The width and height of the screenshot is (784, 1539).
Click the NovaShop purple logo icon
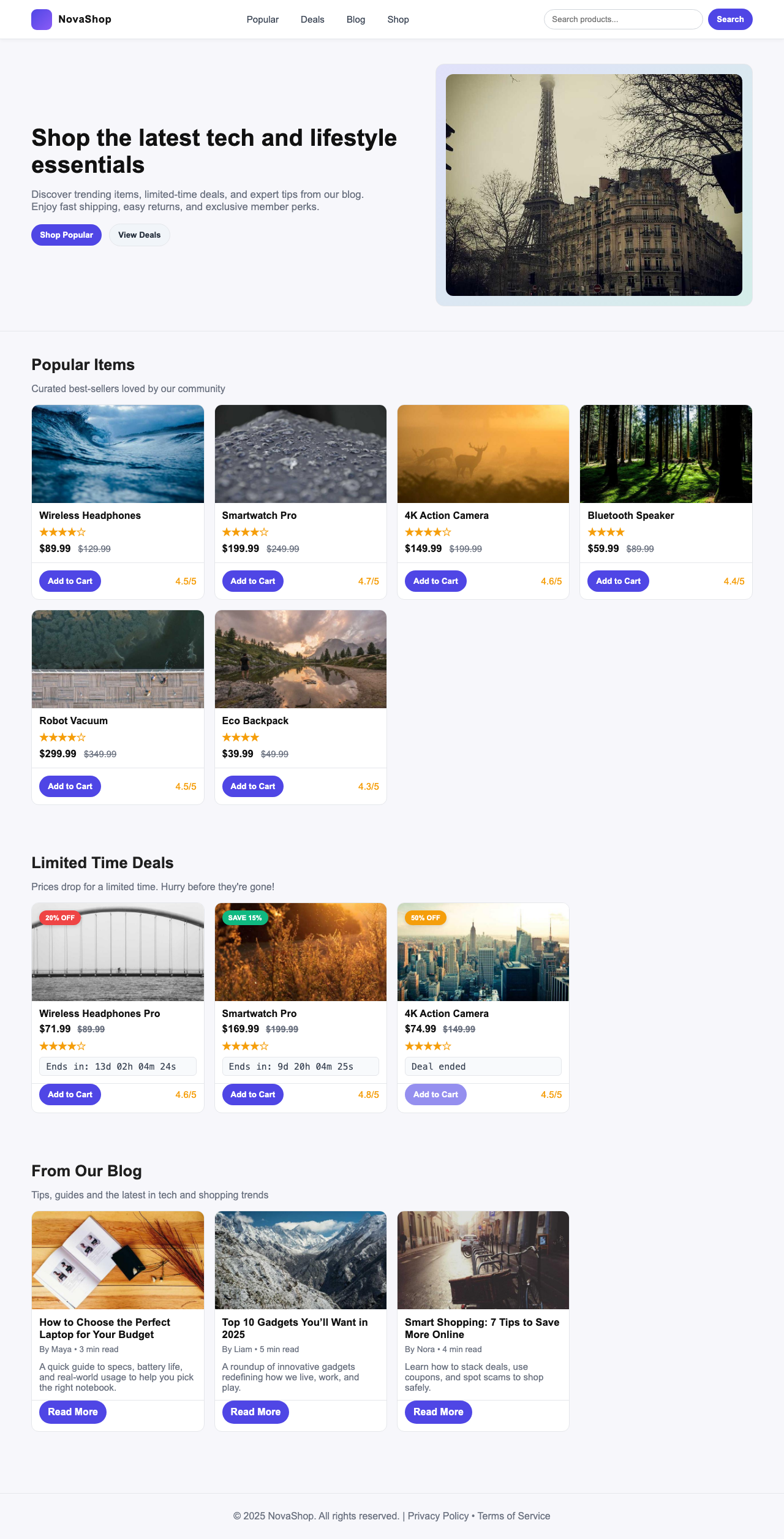click(x=41, y=19)
